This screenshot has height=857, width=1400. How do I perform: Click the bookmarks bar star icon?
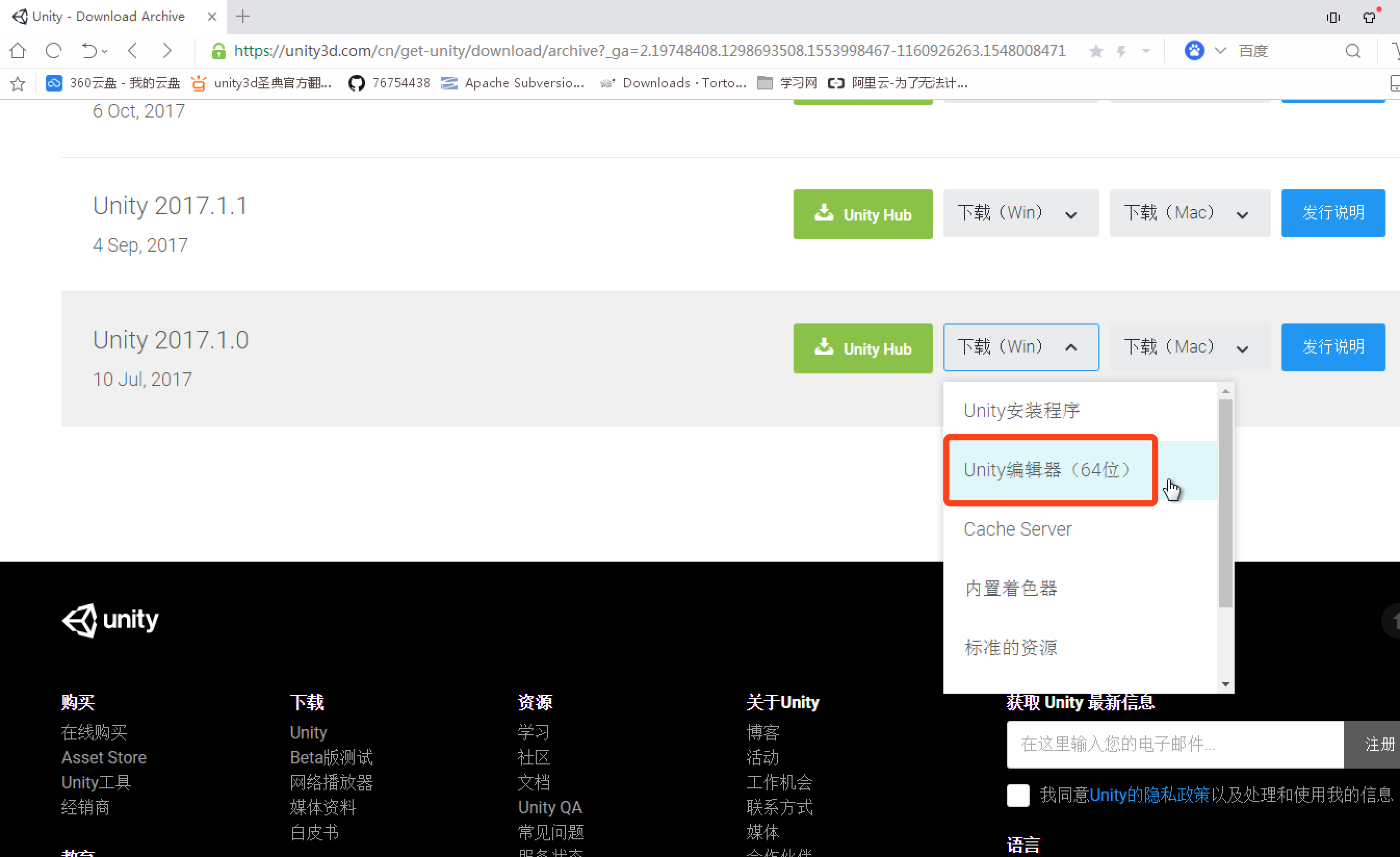click(18, 84)
